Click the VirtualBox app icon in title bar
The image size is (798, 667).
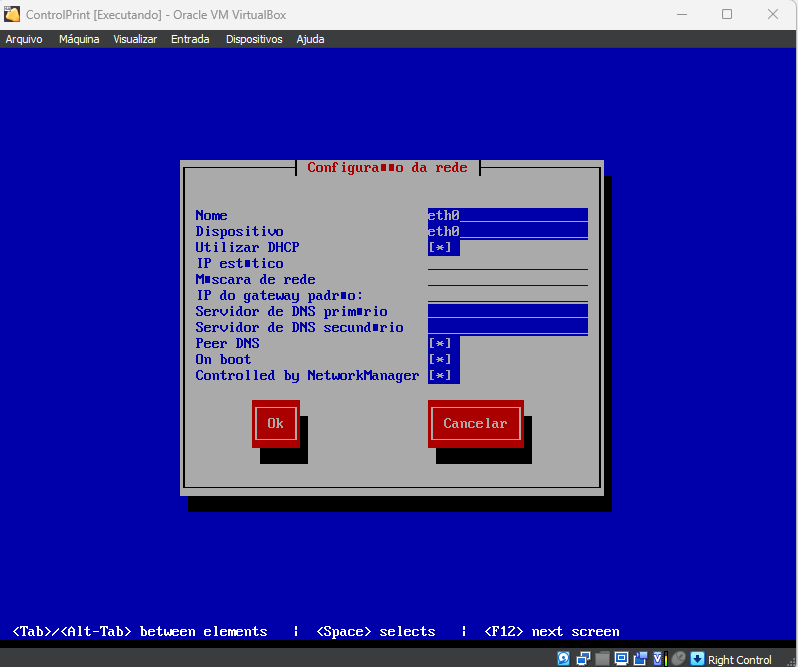coord(14,14)
